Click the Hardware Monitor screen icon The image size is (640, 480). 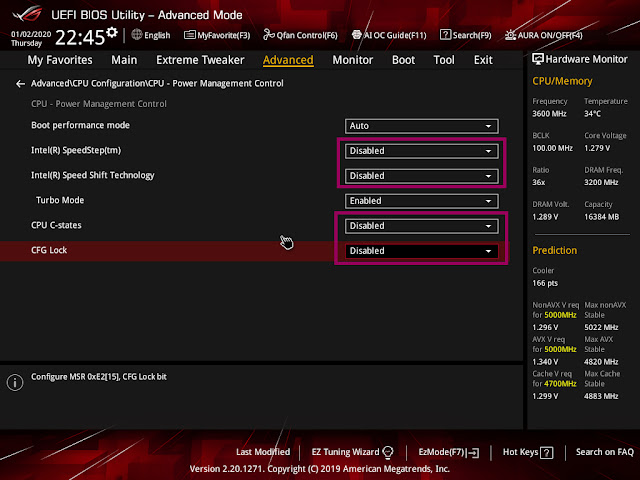click(538, 59)
